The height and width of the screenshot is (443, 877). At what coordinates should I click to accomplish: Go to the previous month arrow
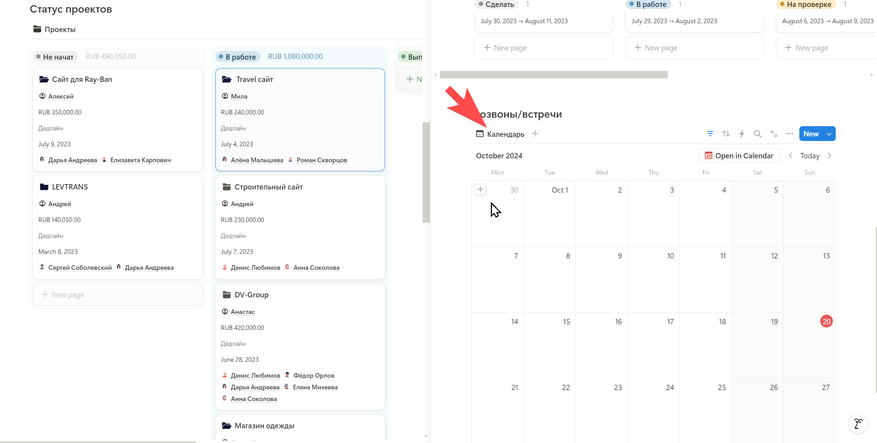tap(791, 156)
